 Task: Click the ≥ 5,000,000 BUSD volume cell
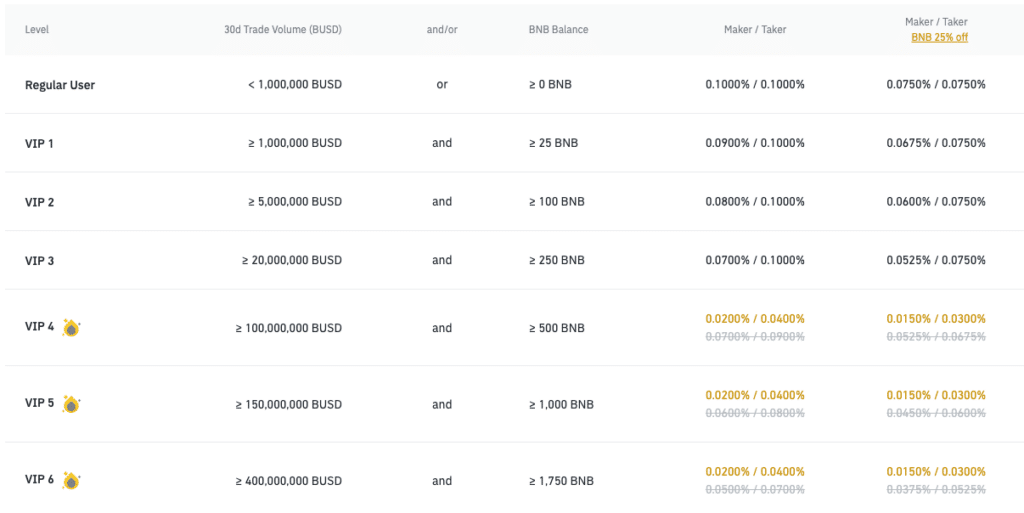tap(295, 202)
